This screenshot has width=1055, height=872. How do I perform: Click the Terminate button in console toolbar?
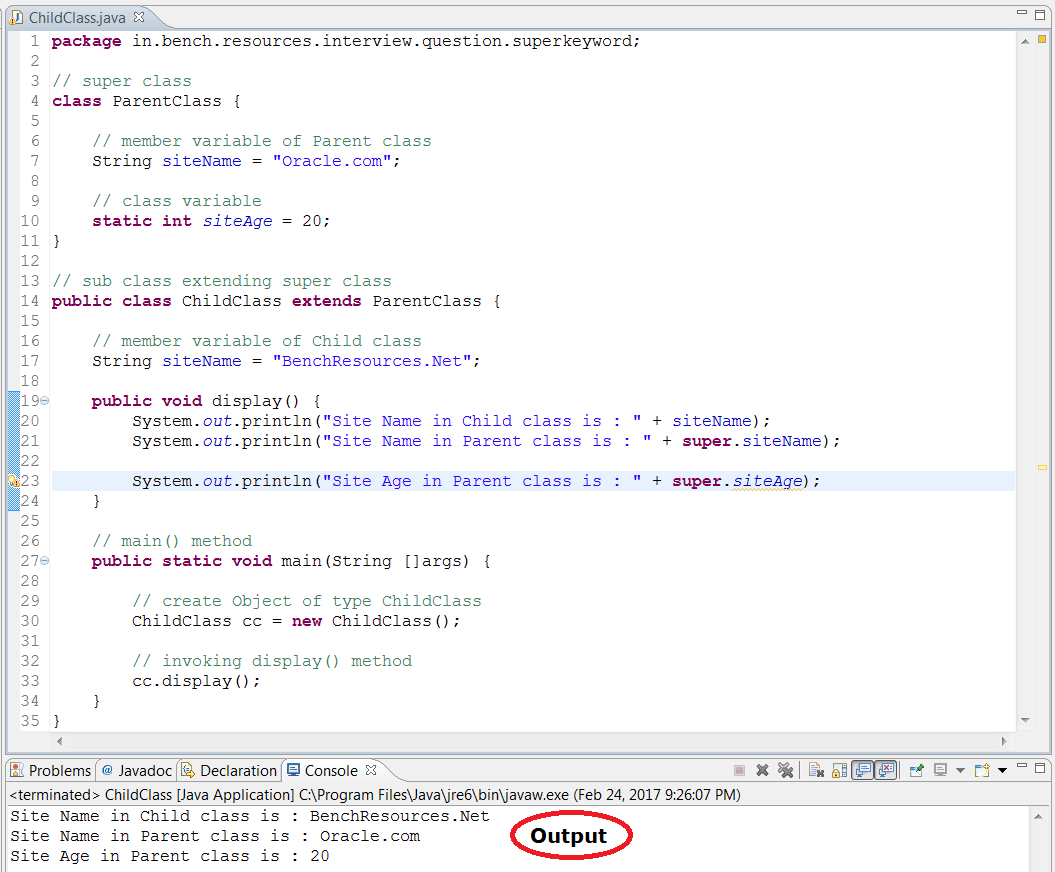pyautogui.click(x=739, y=770)
